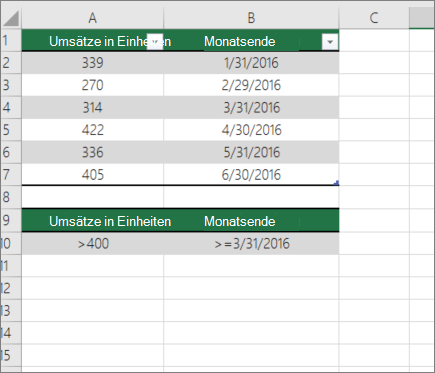Click cell containing 336
The width and height of the screenshot is (435, 373).
point(93,152)
